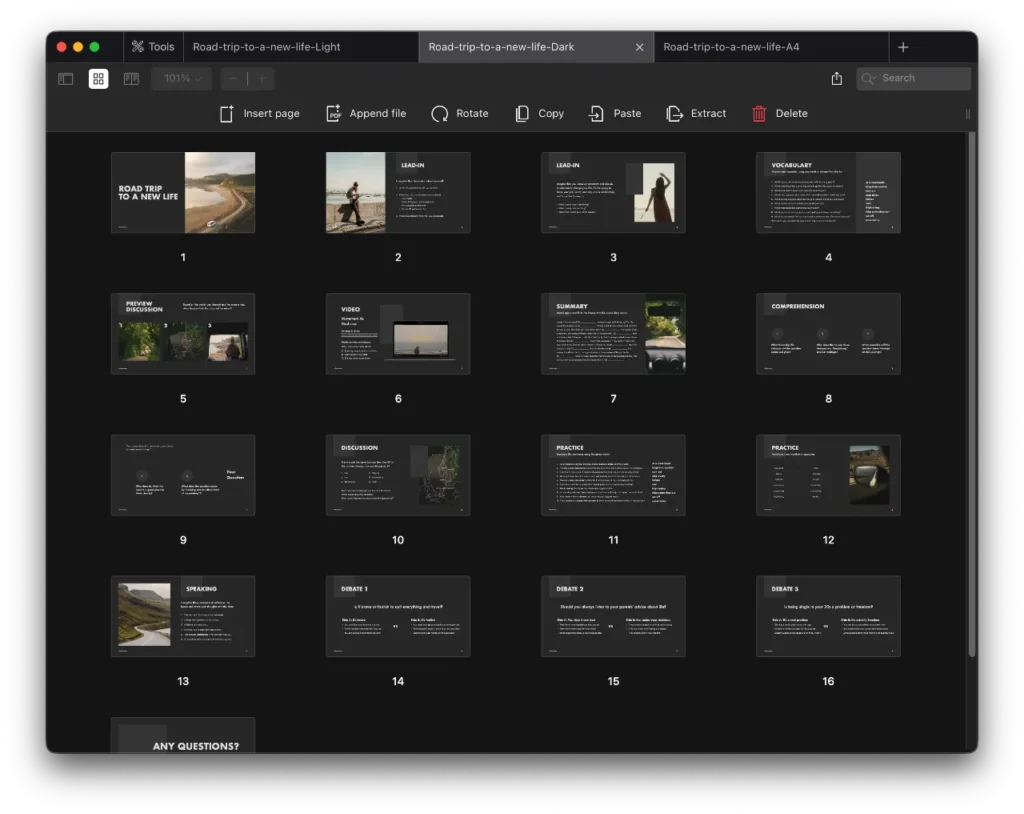1024x814 pixels.
Task: Switch to Road-trip-to-a-new-life-A4 tab
Action: (731, 47)
